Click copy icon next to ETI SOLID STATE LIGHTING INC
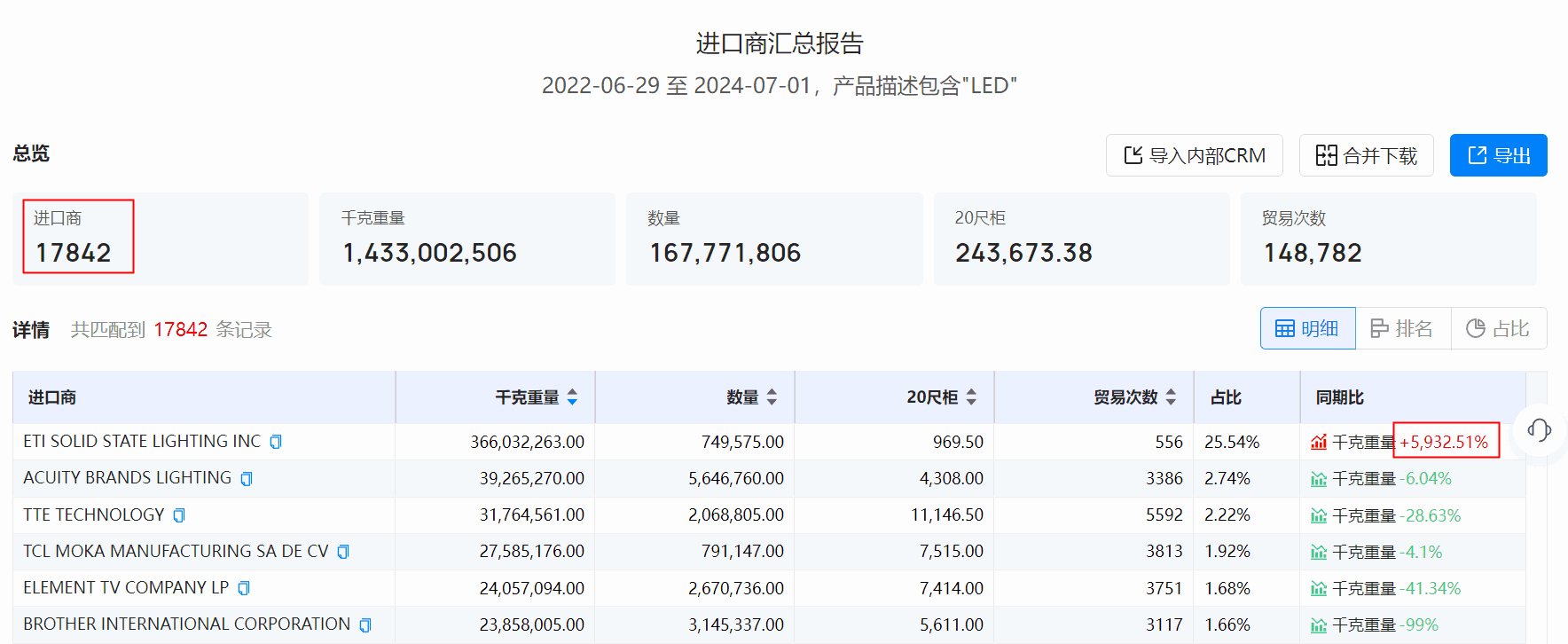 click(x=276, y=442)
